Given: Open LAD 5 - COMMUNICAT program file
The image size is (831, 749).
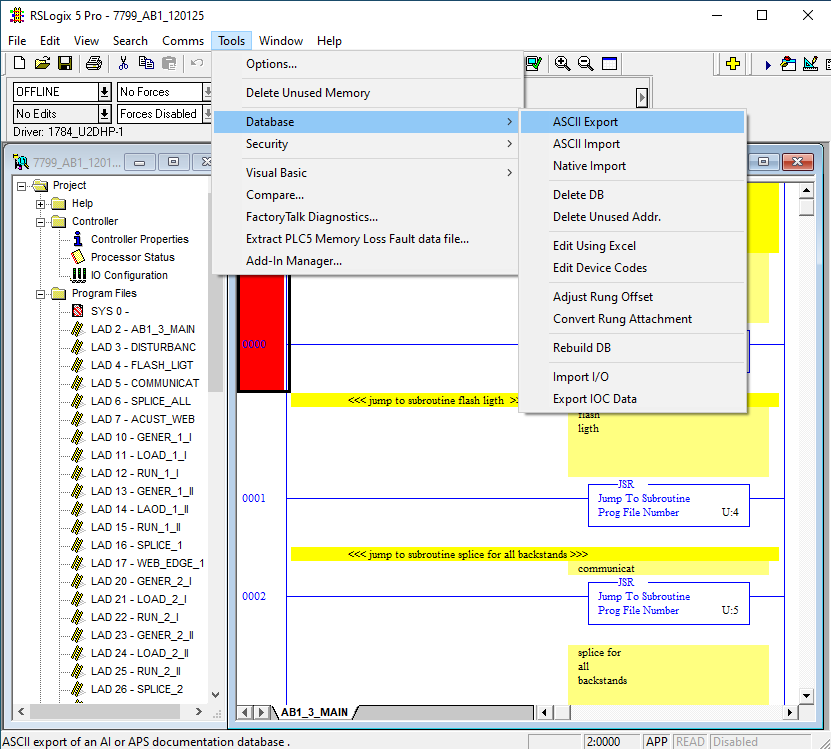Looking at the screenshot, I should coord(144,383).
